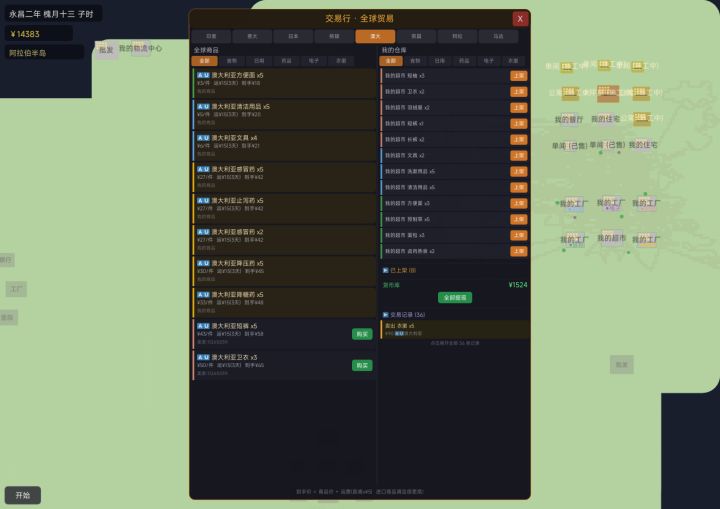Buy 澳大利亚短裤 x5 with 购买 button
The height and width of the screenshot is (509, 720).
(x=361, y=334)
